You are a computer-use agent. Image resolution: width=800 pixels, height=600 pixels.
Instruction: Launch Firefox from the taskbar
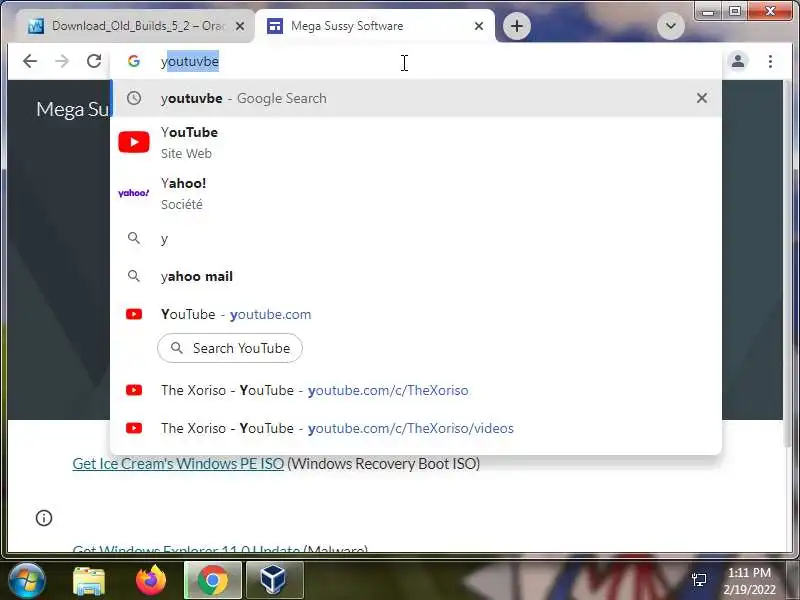click(151, 580)
